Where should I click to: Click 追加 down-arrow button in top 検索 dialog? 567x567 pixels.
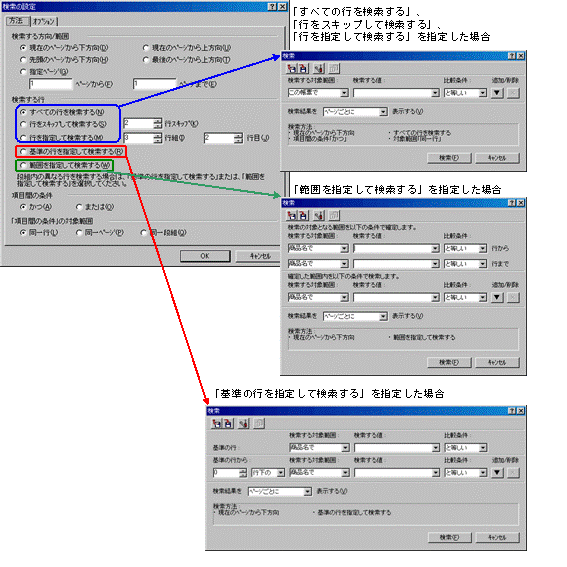point(497,93)
